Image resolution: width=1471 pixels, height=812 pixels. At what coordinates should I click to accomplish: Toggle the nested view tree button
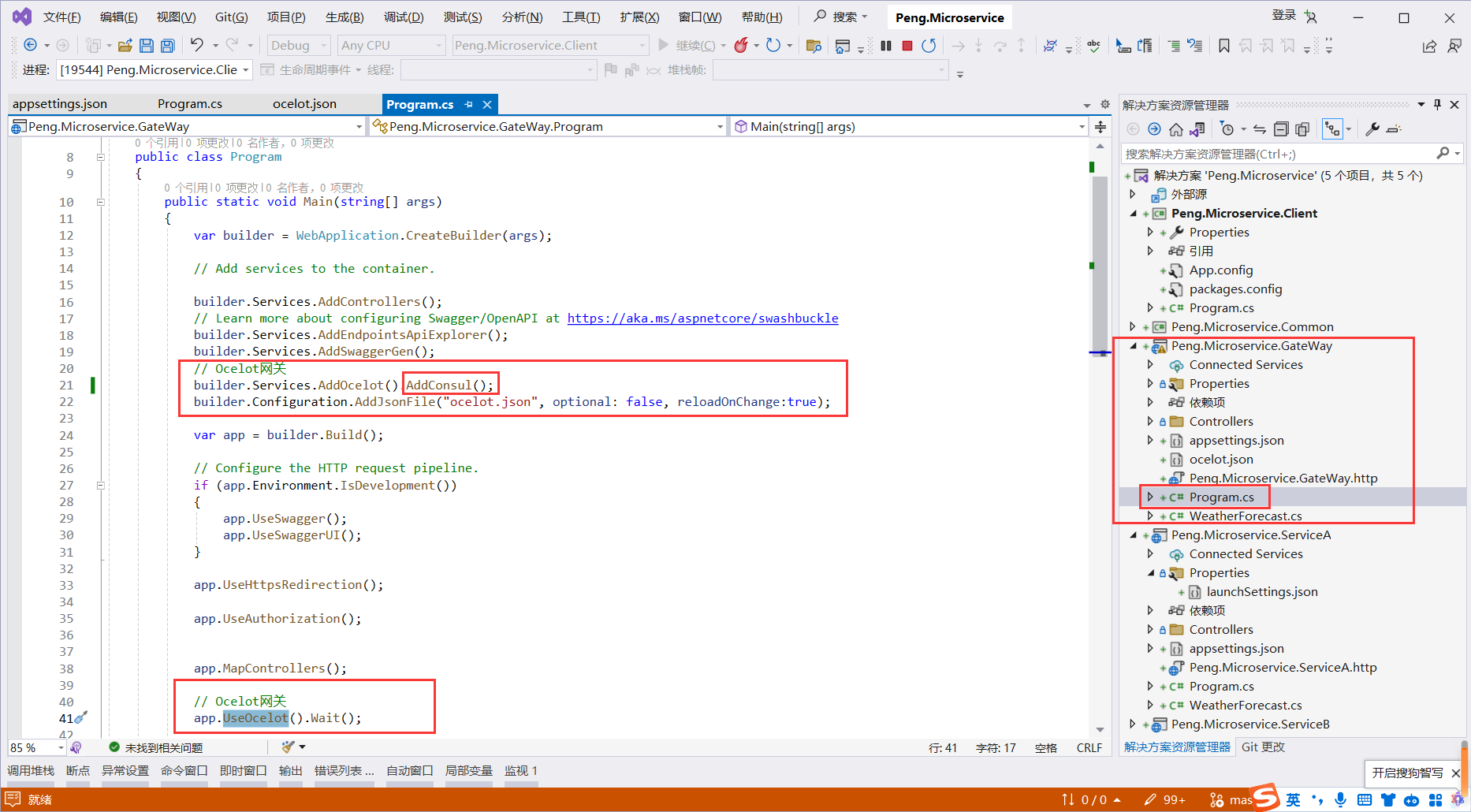[x=1332, y=129]
